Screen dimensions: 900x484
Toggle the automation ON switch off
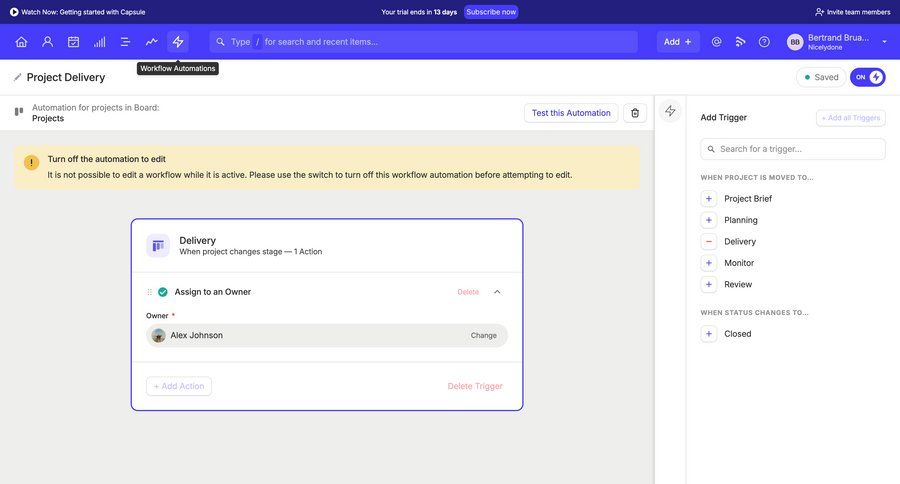(867, 77)
